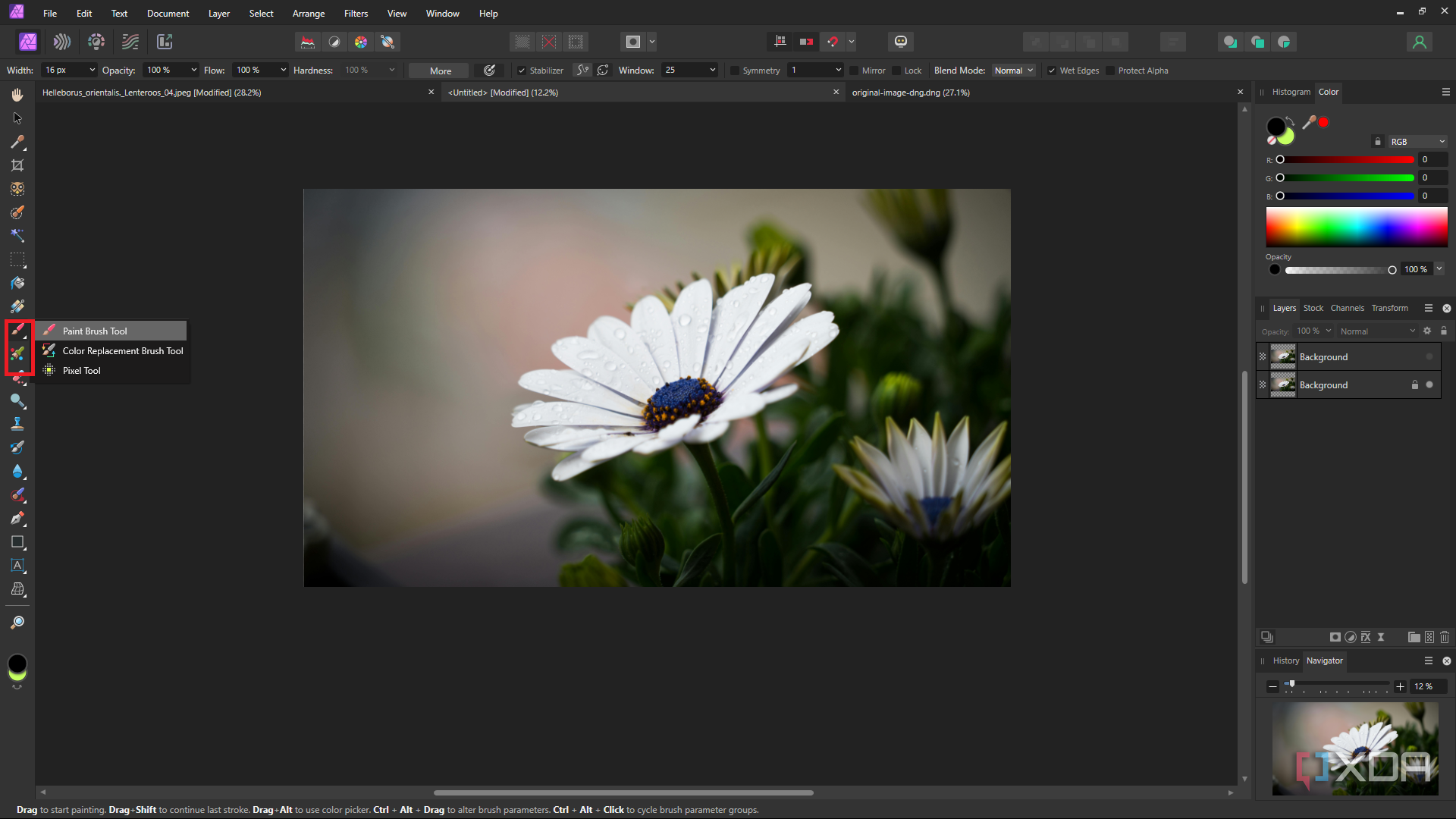Open the brush Width dropdown

(93, 70)
